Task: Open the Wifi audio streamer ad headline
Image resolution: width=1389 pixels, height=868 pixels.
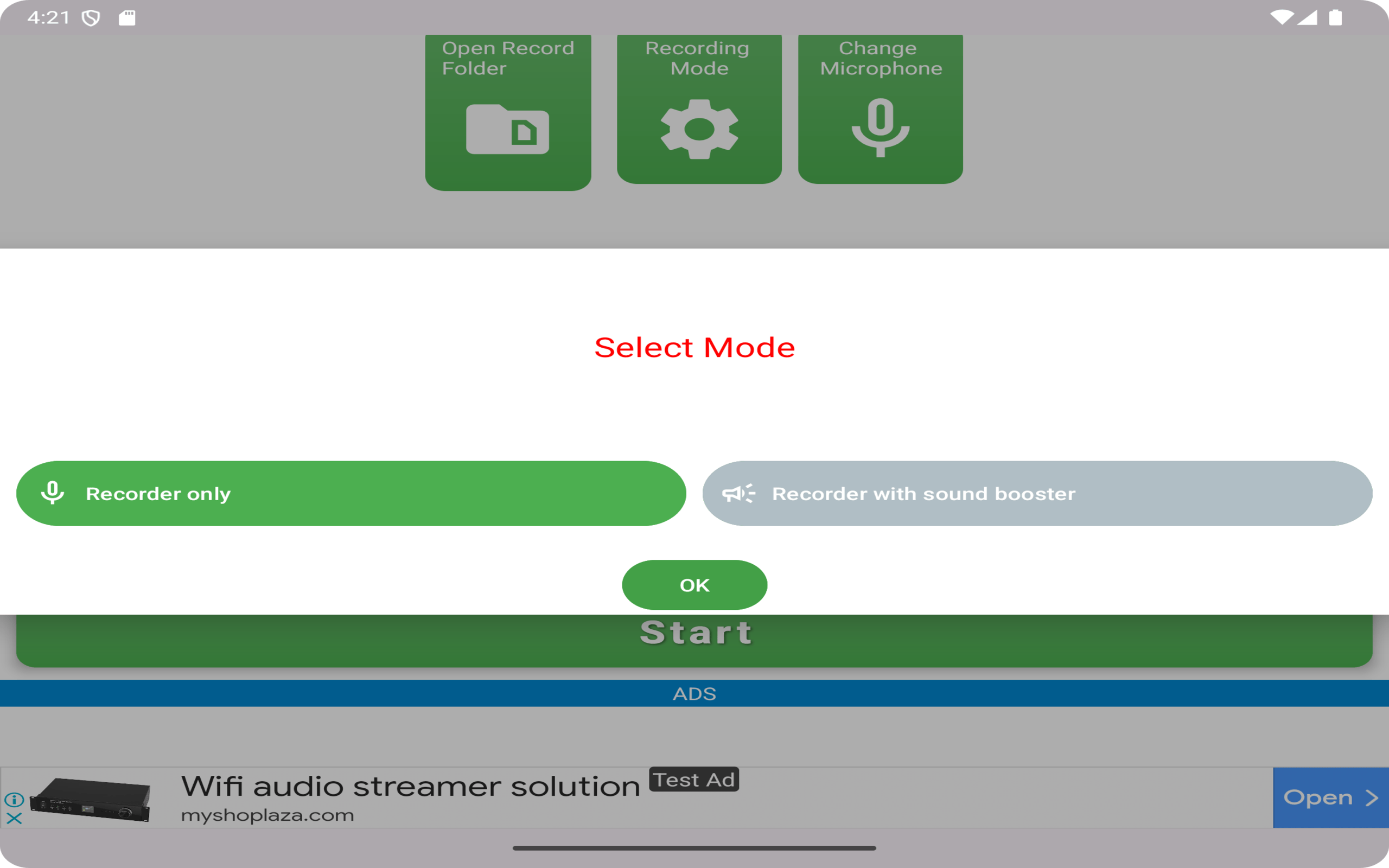Action: [410, 786]
